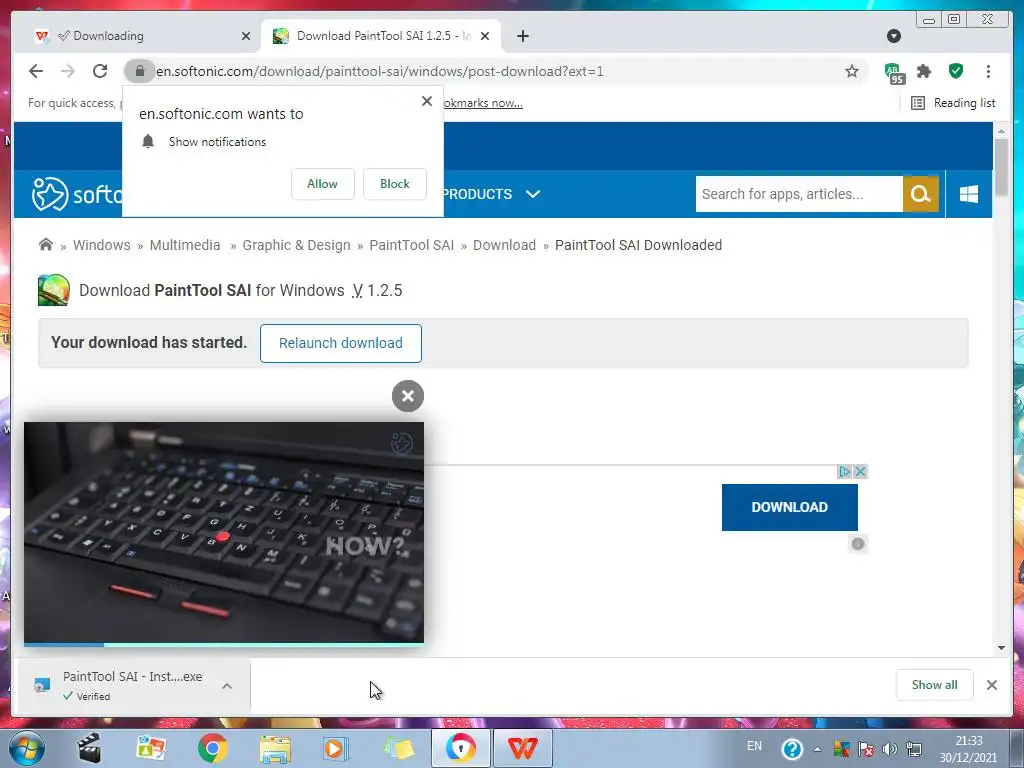View site info via the padlock icon
This screenshot has height=768, width=1024.
pos(139,71)
